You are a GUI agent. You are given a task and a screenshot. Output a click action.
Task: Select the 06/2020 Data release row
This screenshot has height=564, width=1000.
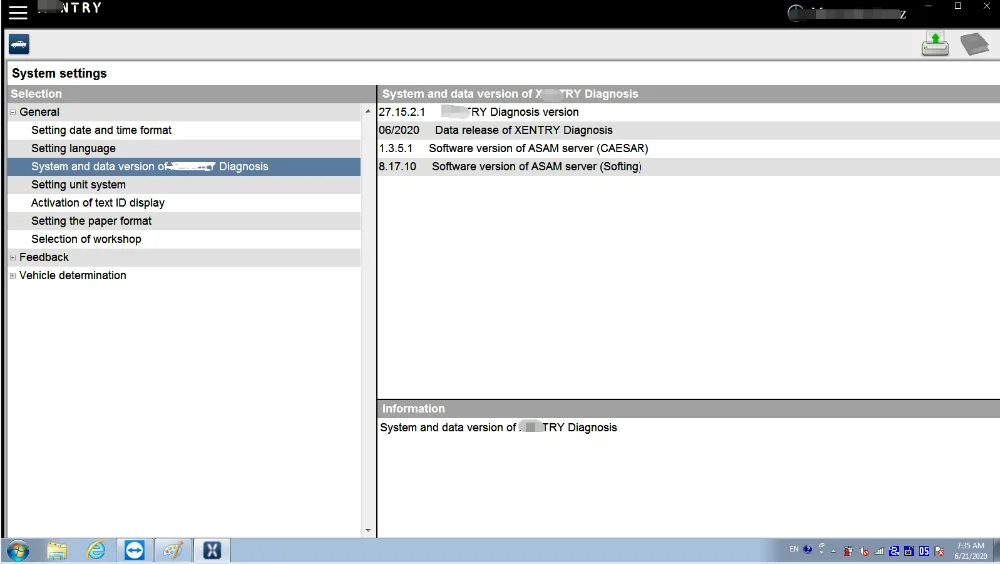coord(689,130)
